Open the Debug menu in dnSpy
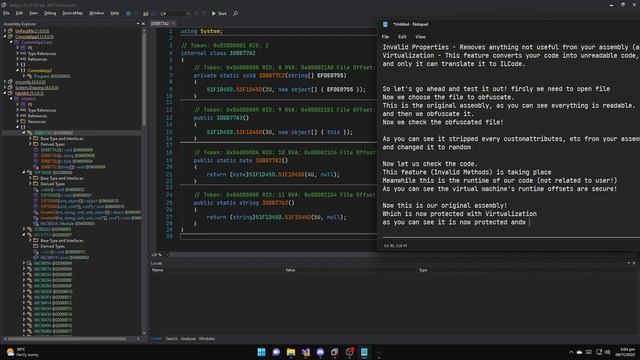This screenshot has width=640, height=360. [50, 13]
